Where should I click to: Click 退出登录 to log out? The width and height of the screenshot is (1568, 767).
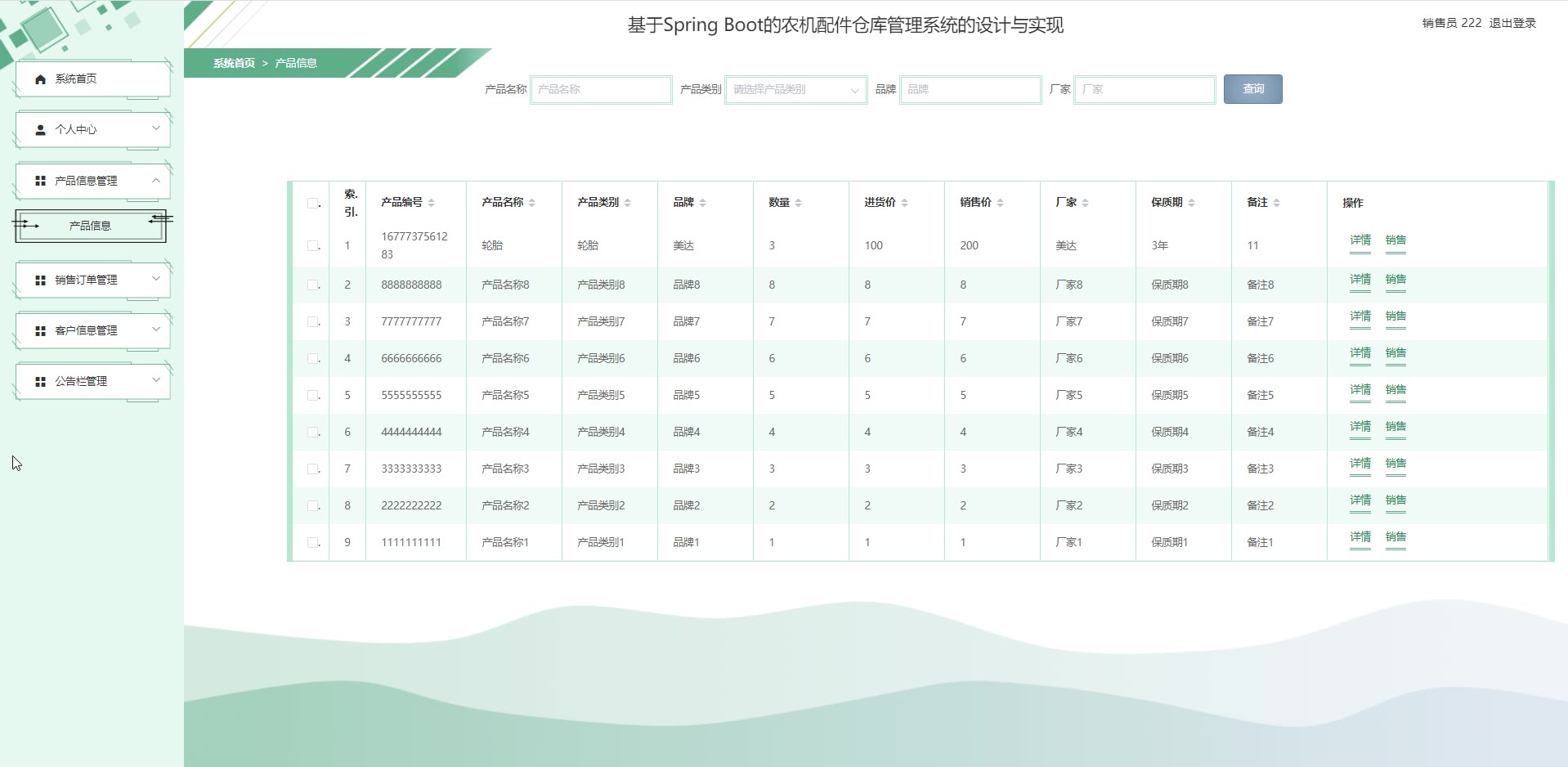pos(1512,23)
